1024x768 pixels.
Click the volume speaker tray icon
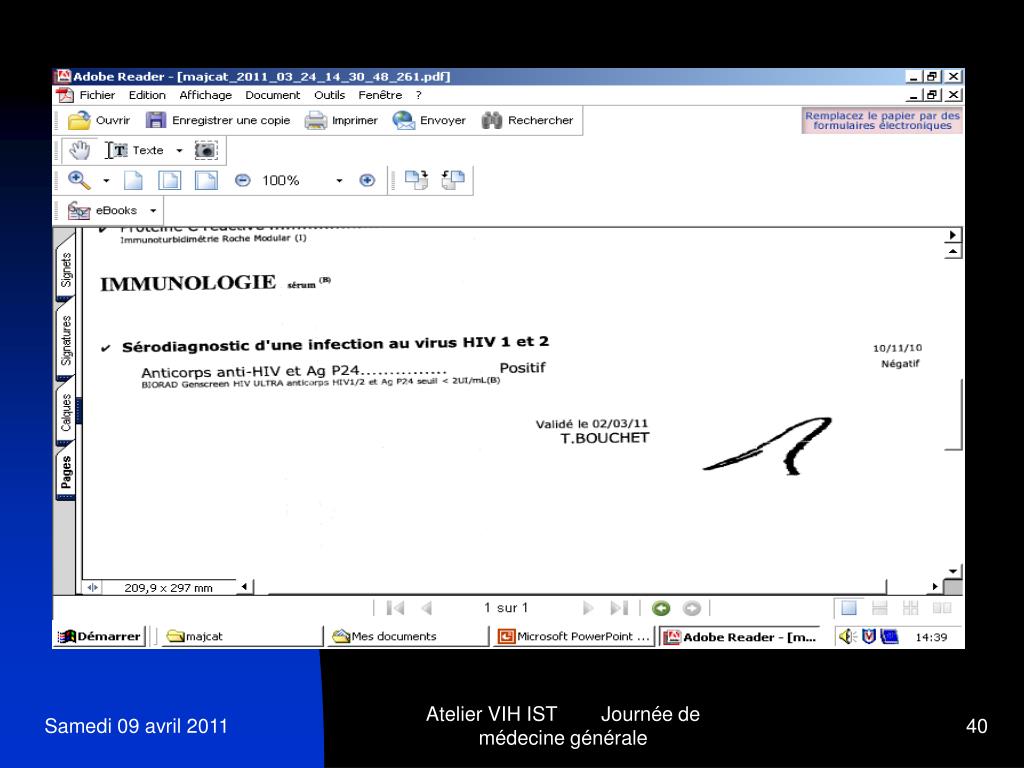(x=846, y=636)
